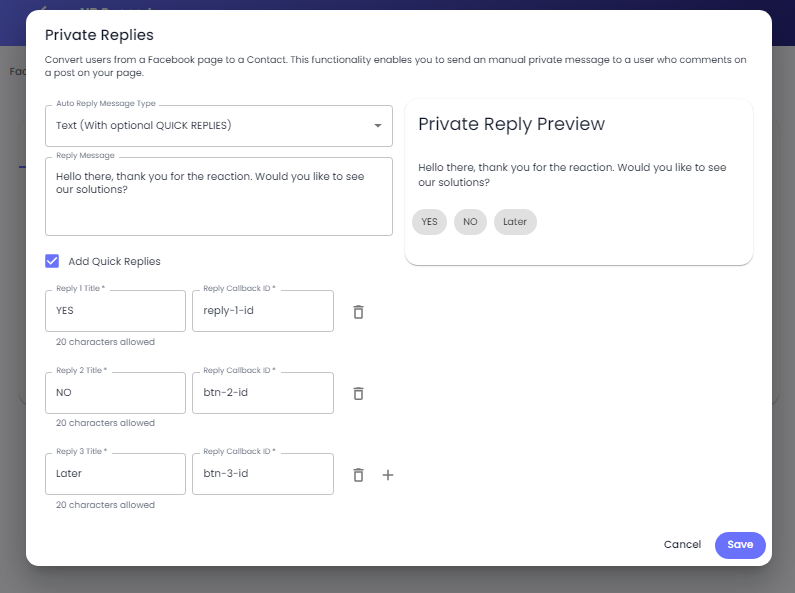Edit the Reply Message text area
This screenshot has height=593, width=795.
pos(219,196)
